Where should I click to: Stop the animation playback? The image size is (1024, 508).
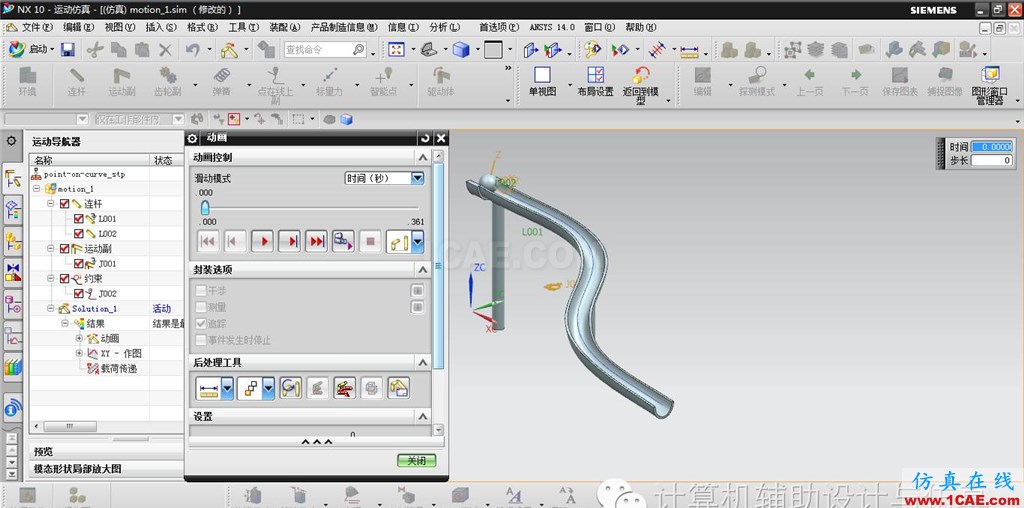click(x=370, y=242)
